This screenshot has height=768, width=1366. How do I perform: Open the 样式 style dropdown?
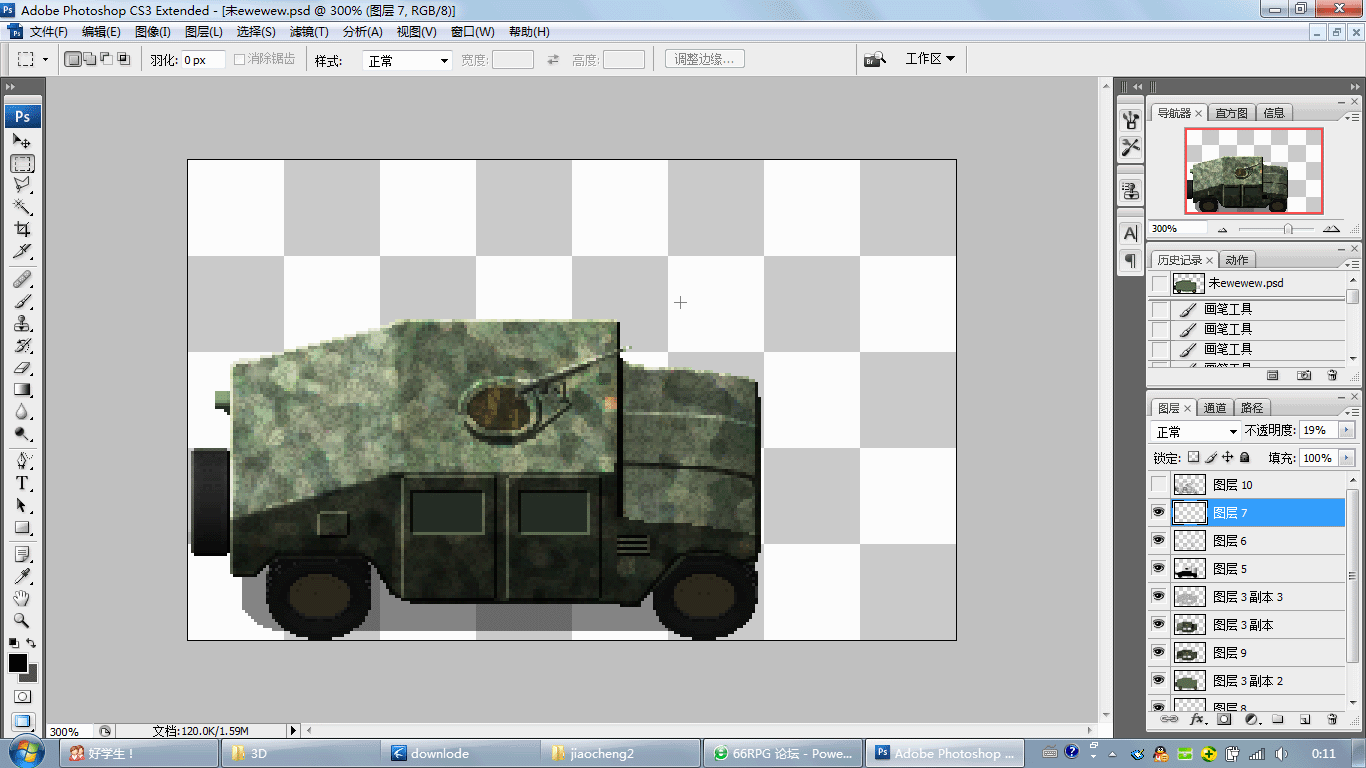point(408,61)
